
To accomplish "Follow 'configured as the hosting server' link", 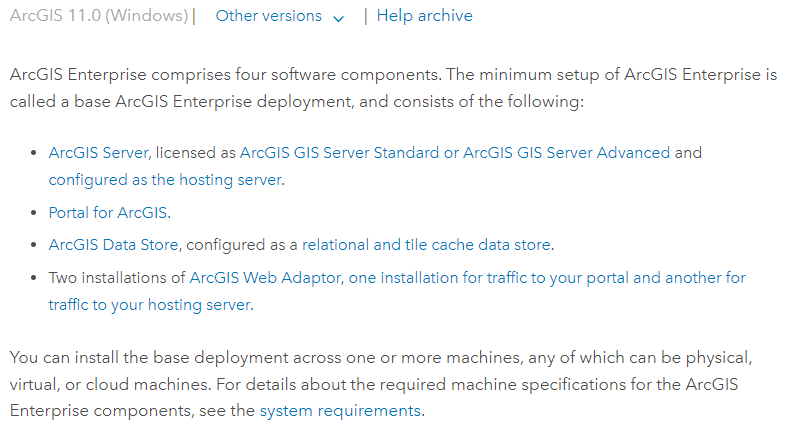I will point(166,180).
